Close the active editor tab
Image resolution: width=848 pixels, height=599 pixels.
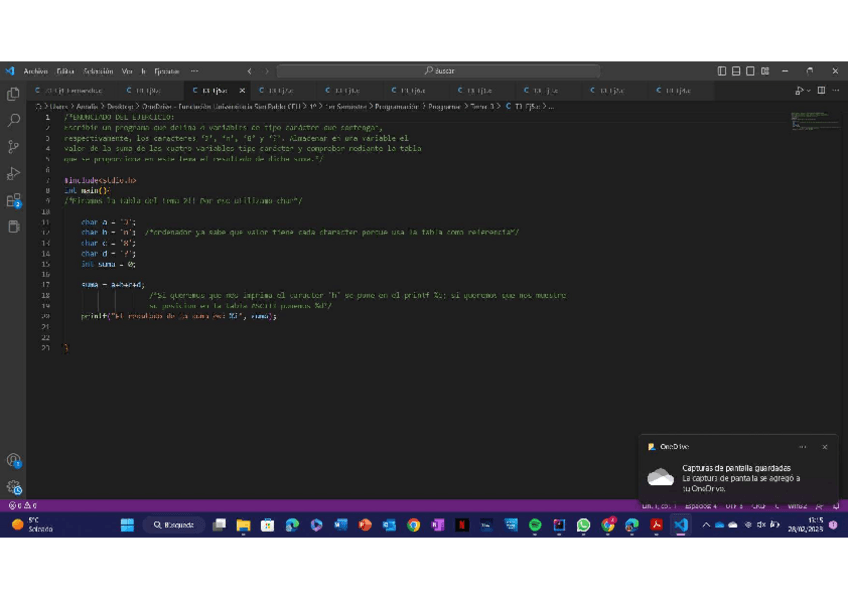[242, 91]
